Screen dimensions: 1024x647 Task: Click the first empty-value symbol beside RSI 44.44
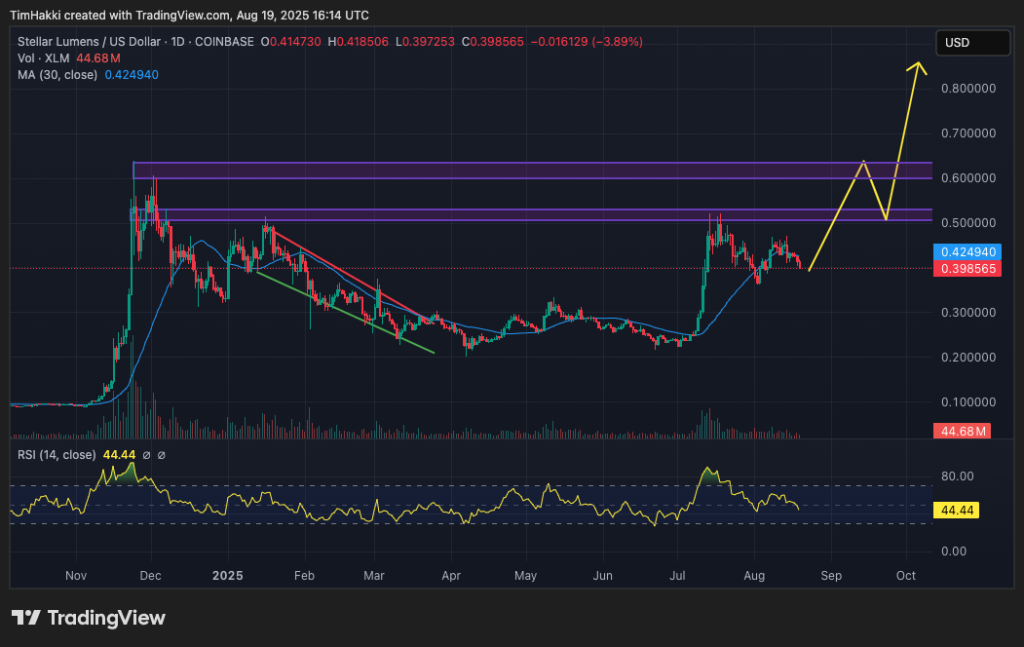click(x=146, y=455)
